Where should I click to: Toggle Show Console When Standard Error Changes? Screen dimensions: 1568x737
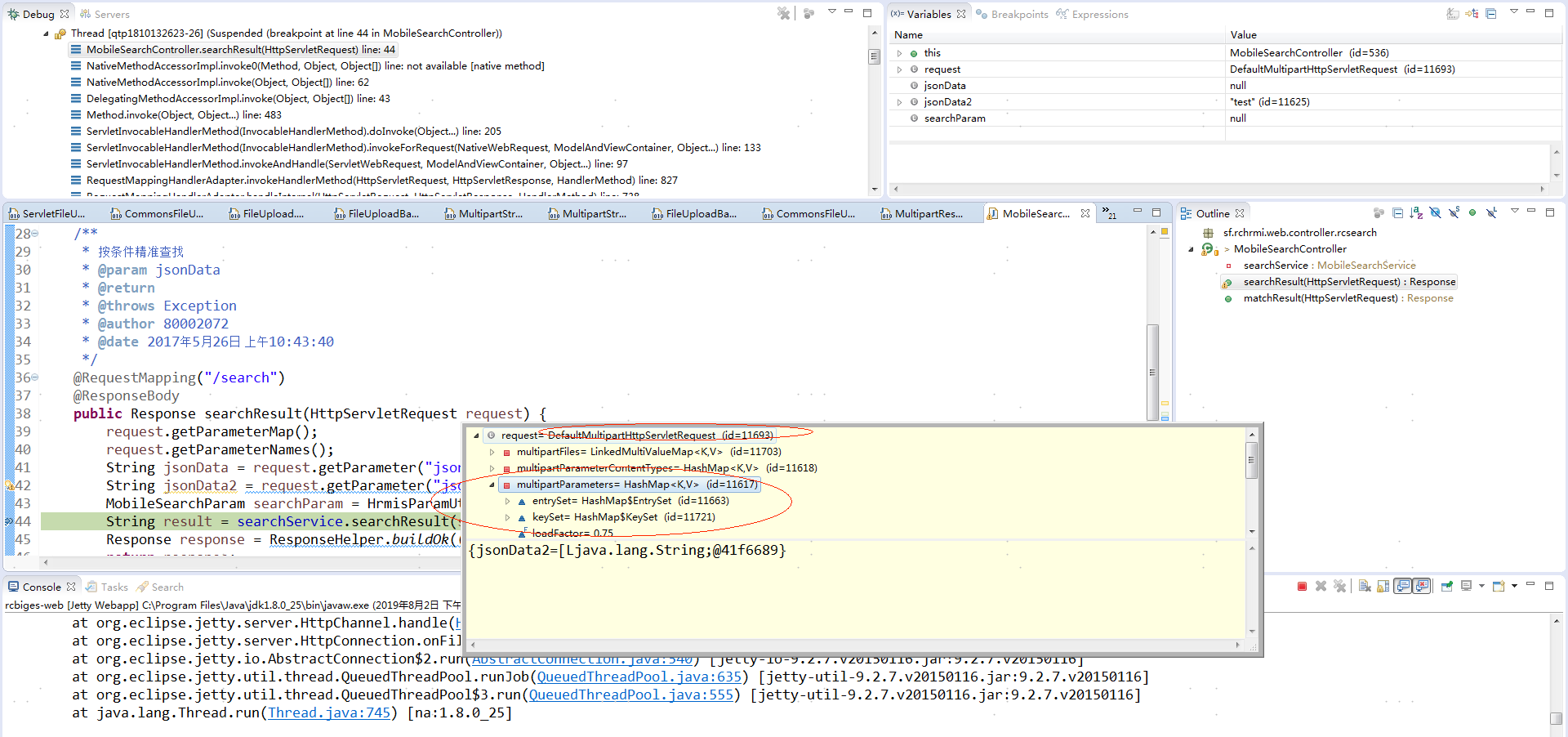coord(1422,587)
